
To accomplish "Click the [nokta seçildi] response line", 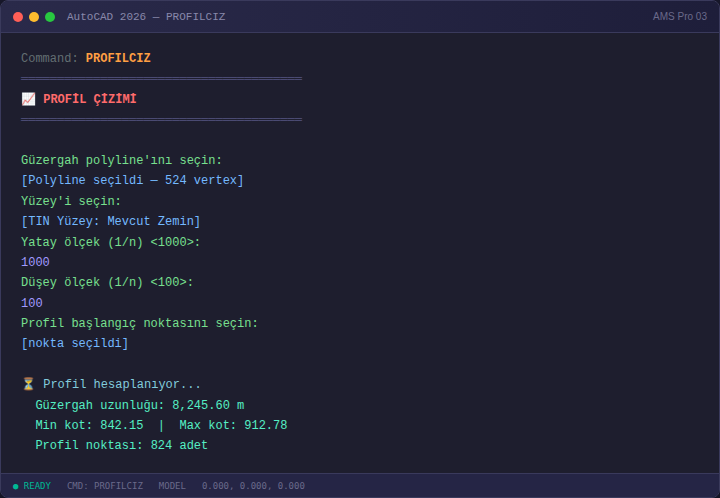I will (75, 343).
